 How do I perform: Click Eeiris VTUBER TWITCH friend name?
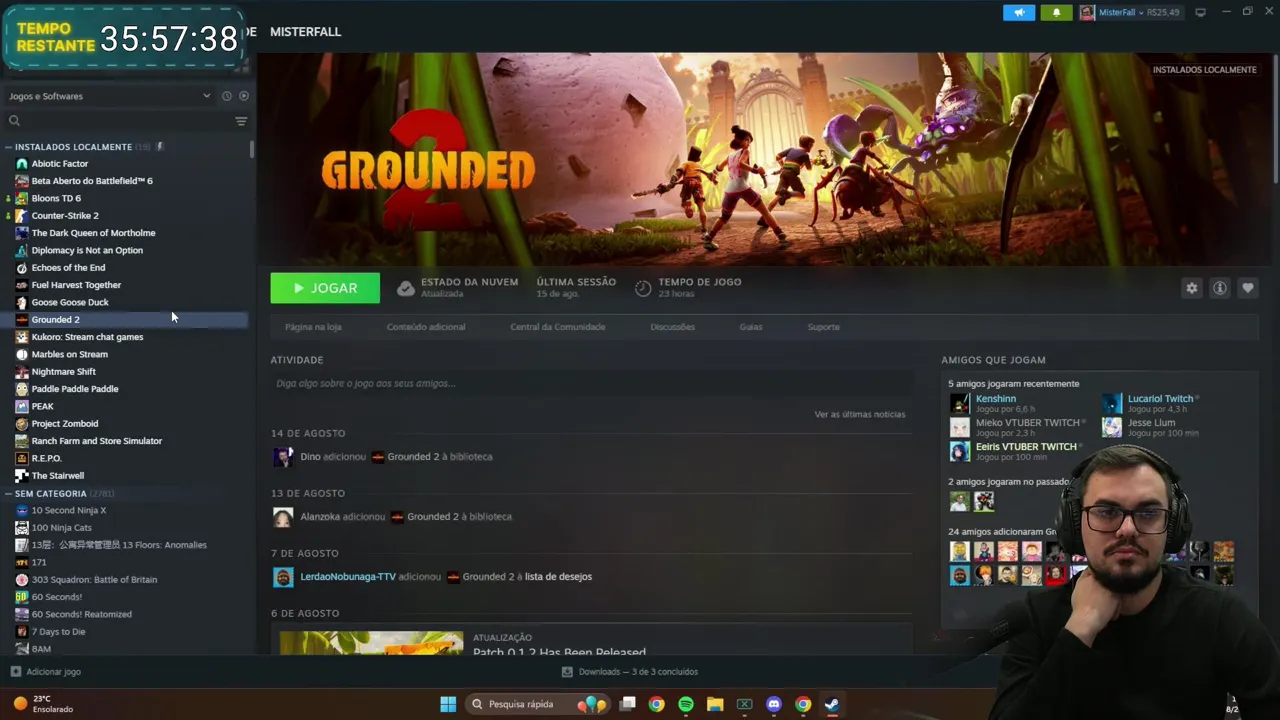click(x=1026, y=447)
